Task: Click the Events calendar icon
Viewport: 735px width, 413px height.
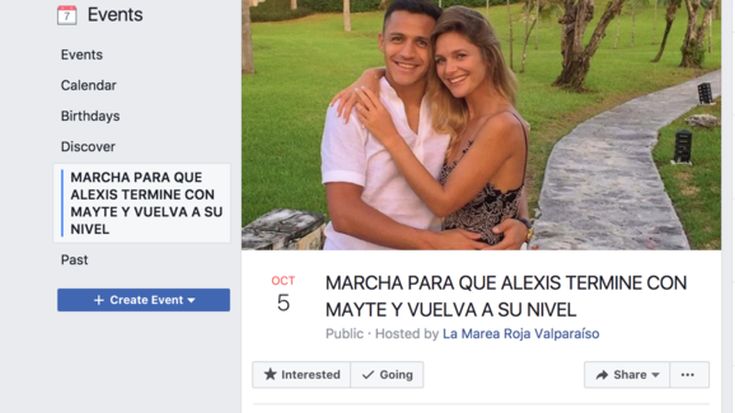Action: (67, 15)
